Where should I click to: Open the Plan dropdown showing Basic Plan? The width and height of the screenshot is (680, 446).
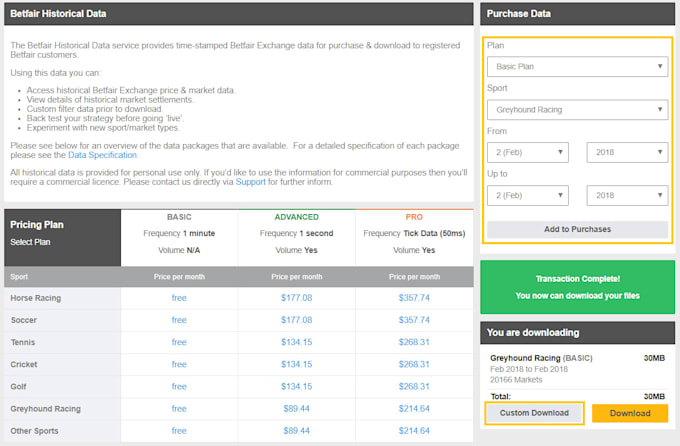point(577,66)
